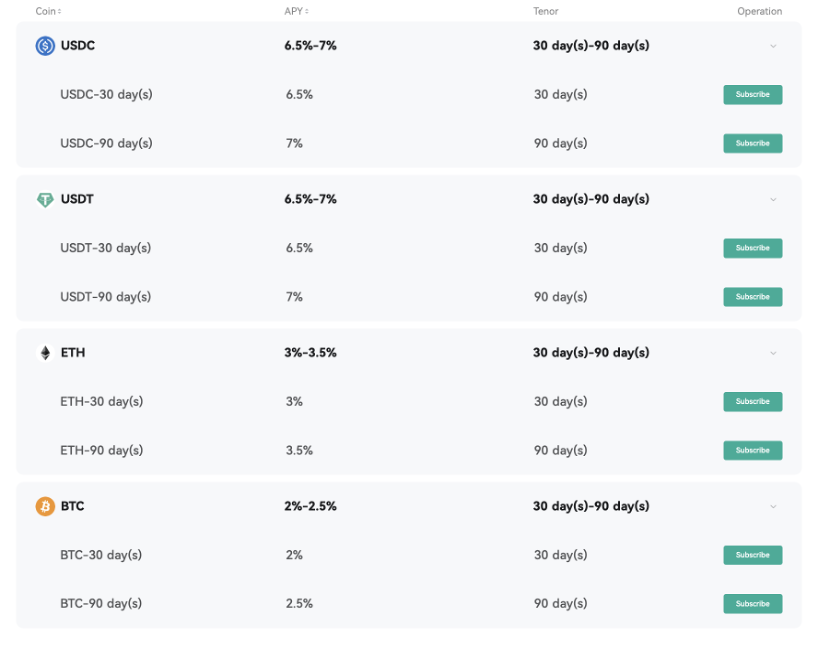
Task: Subscribe to ETH-30 day(s)
Action: point(752,401)
